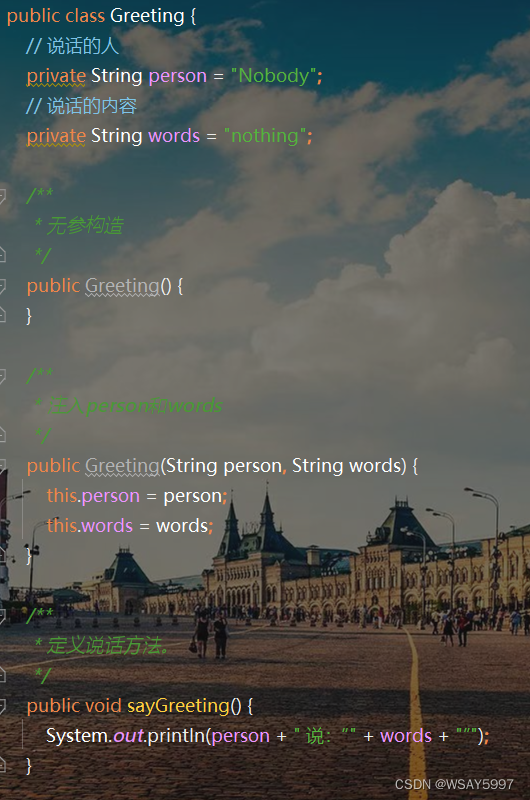The width and height of the screenshot is (530, 800).
Task: Click the String person parameter
Action: (x=224, y=466)
